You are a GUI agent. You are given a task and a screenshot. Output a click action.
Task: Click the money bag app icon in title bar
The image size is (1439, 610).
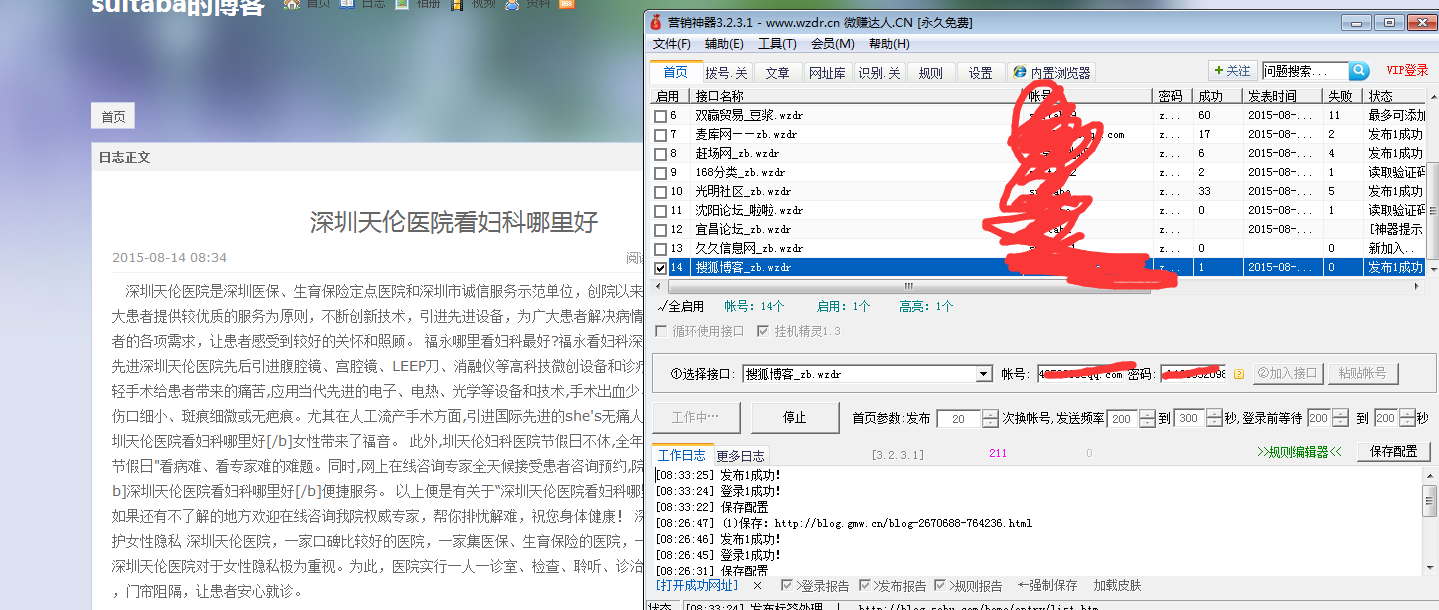pos(656,22)
